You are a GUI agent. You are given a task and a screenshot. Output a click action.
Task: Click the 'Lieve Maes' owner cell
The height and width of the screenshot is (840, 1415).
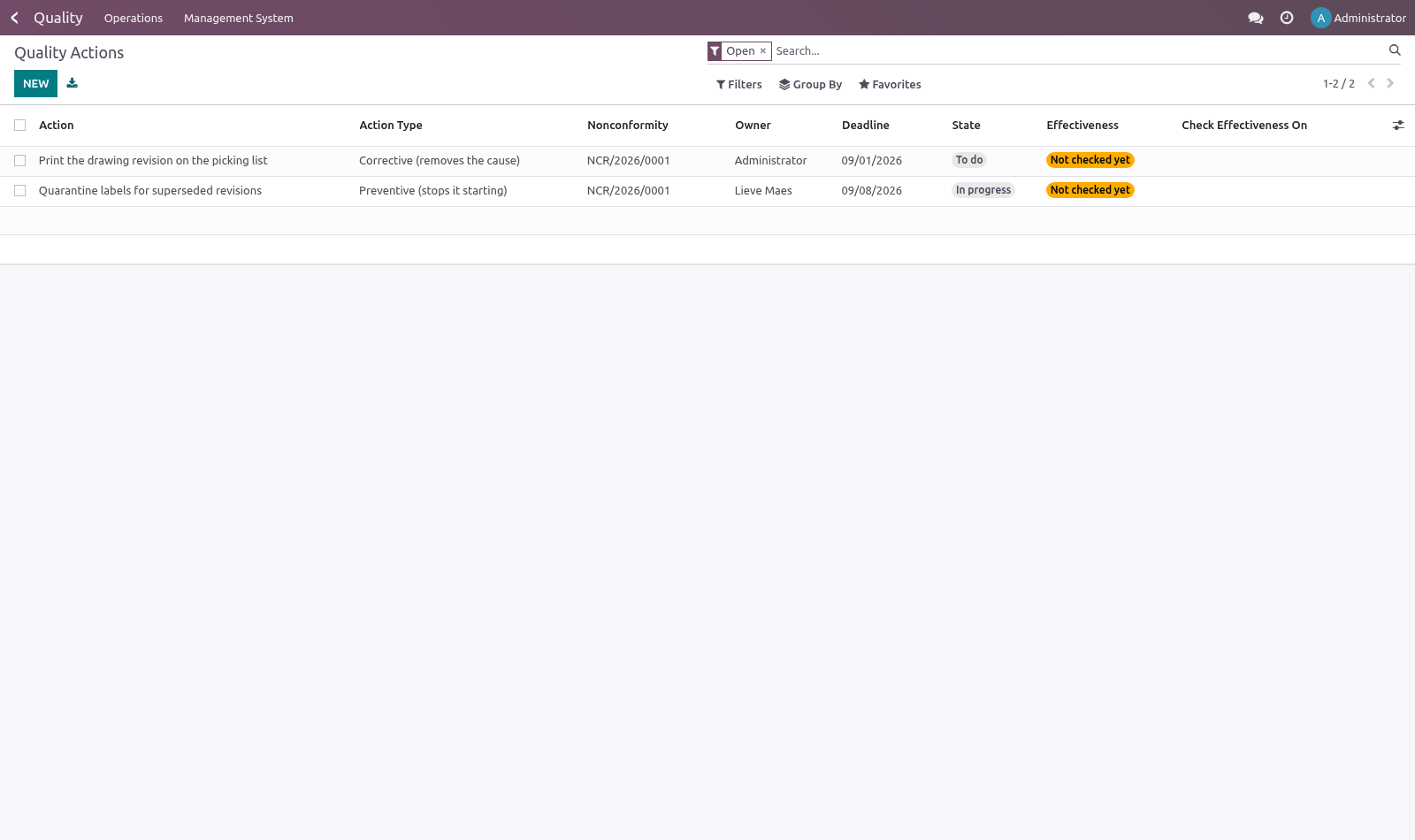point(763,191)
